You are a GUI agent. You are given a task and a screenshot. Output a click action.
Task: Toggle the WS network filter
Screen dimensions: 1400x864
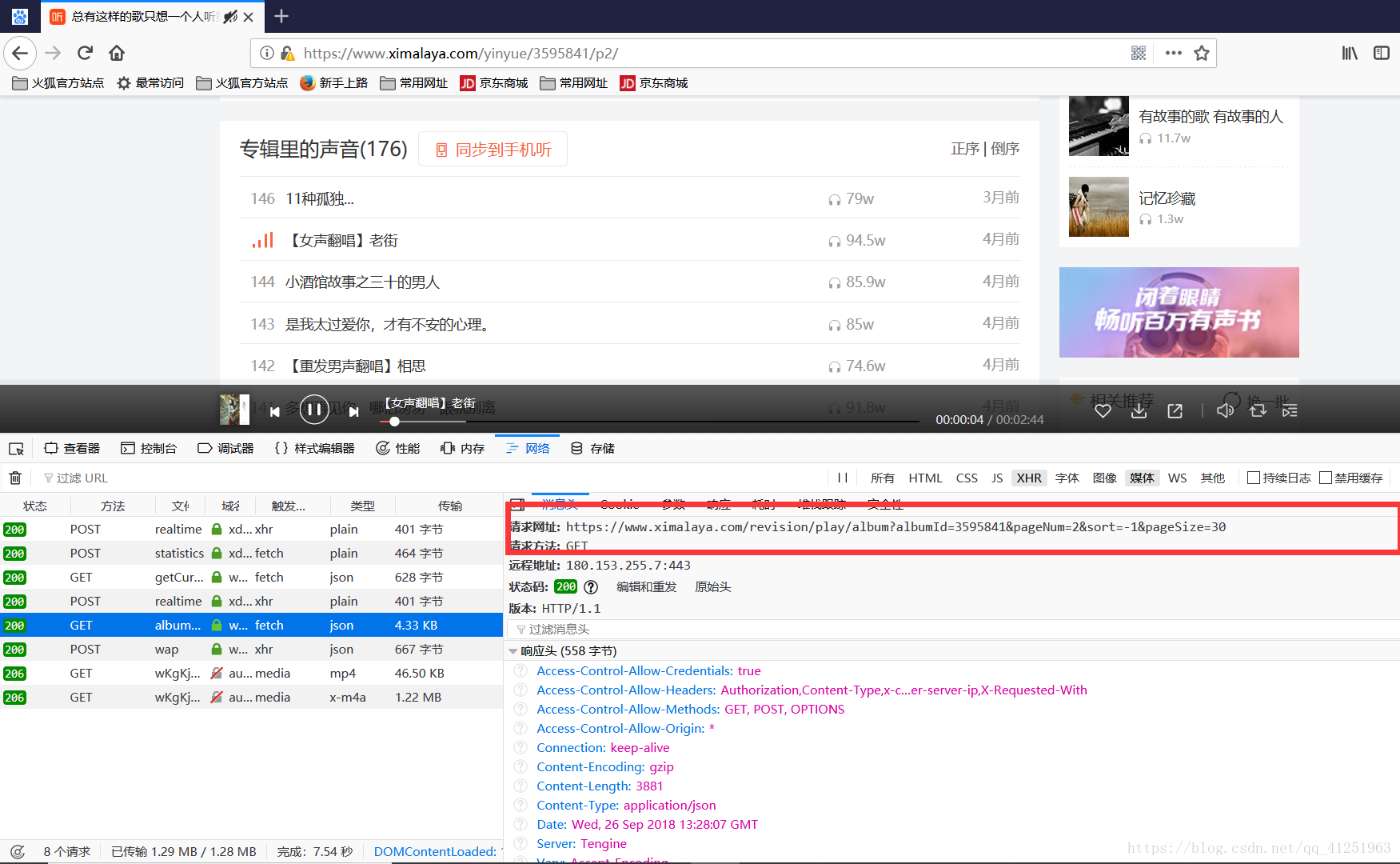tap(1177, 478)
